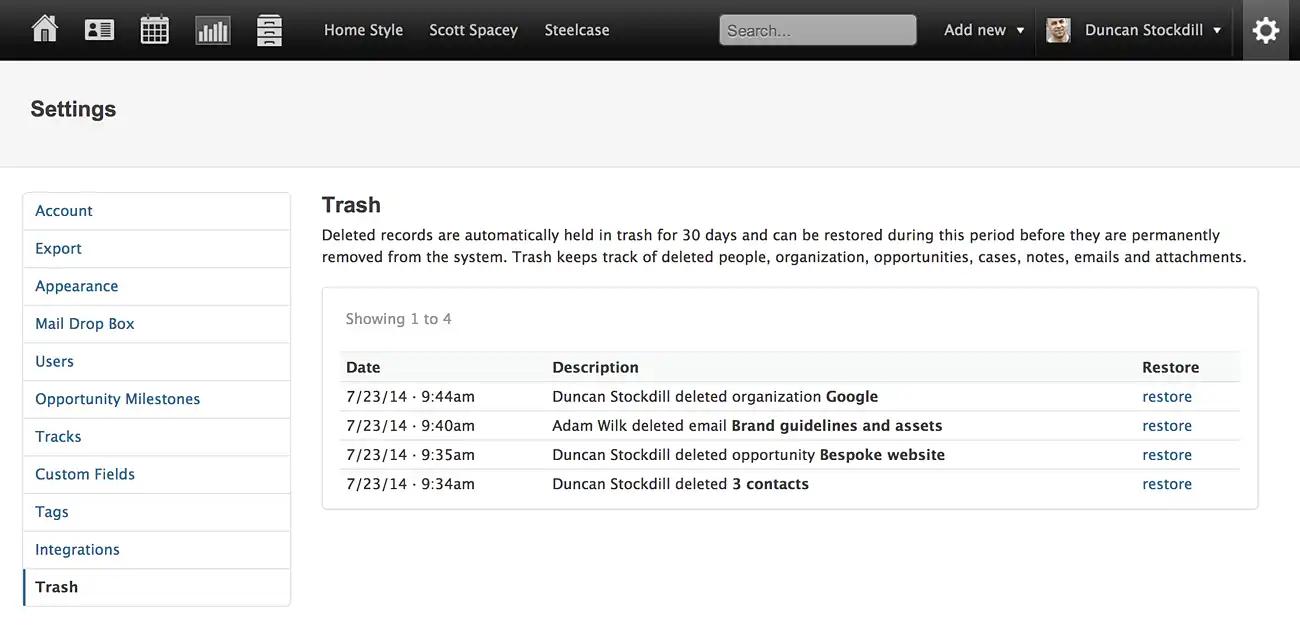The width and height of the screenshot is (1300, 630).
Task: Open the sales pipeline chart icon
Action: click(213, 30)
